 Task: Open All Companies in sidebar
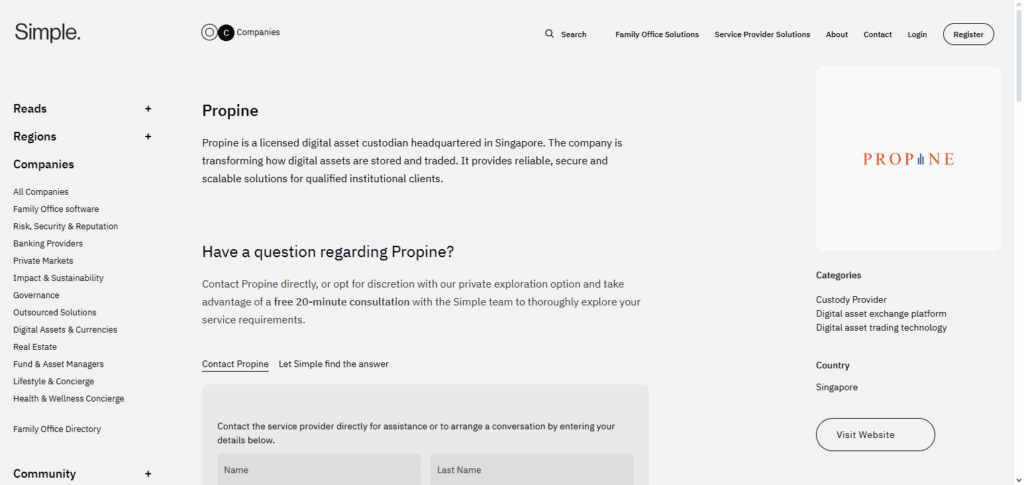40,192
